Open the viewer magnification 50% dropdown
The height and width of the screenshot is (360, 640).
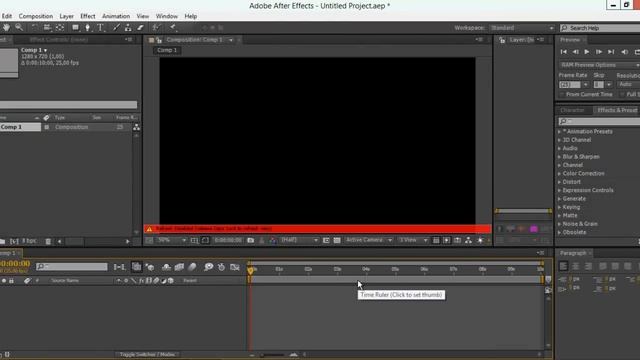coord(172,240)
